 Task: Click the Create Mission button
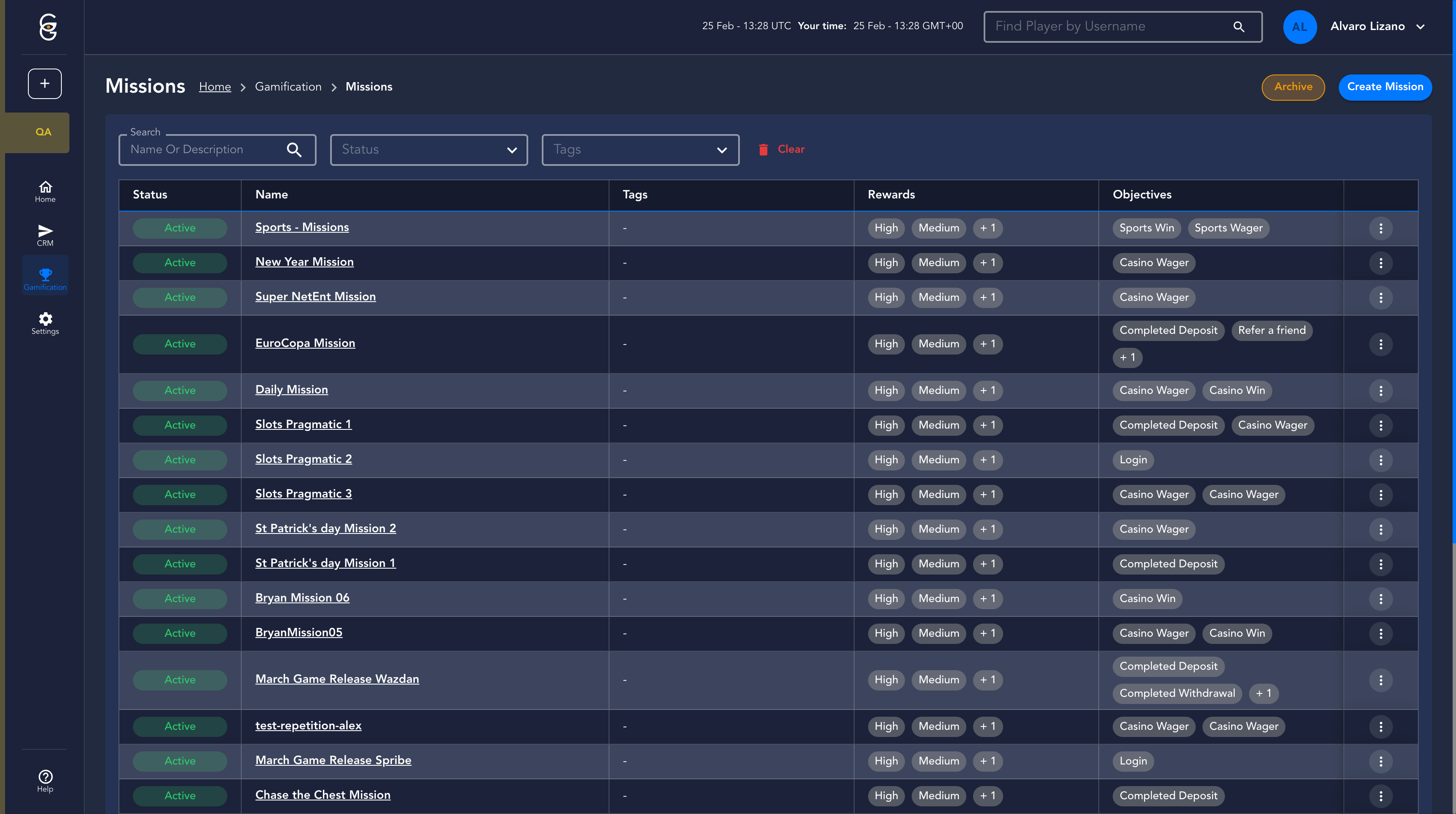(x=1385, y=87)
